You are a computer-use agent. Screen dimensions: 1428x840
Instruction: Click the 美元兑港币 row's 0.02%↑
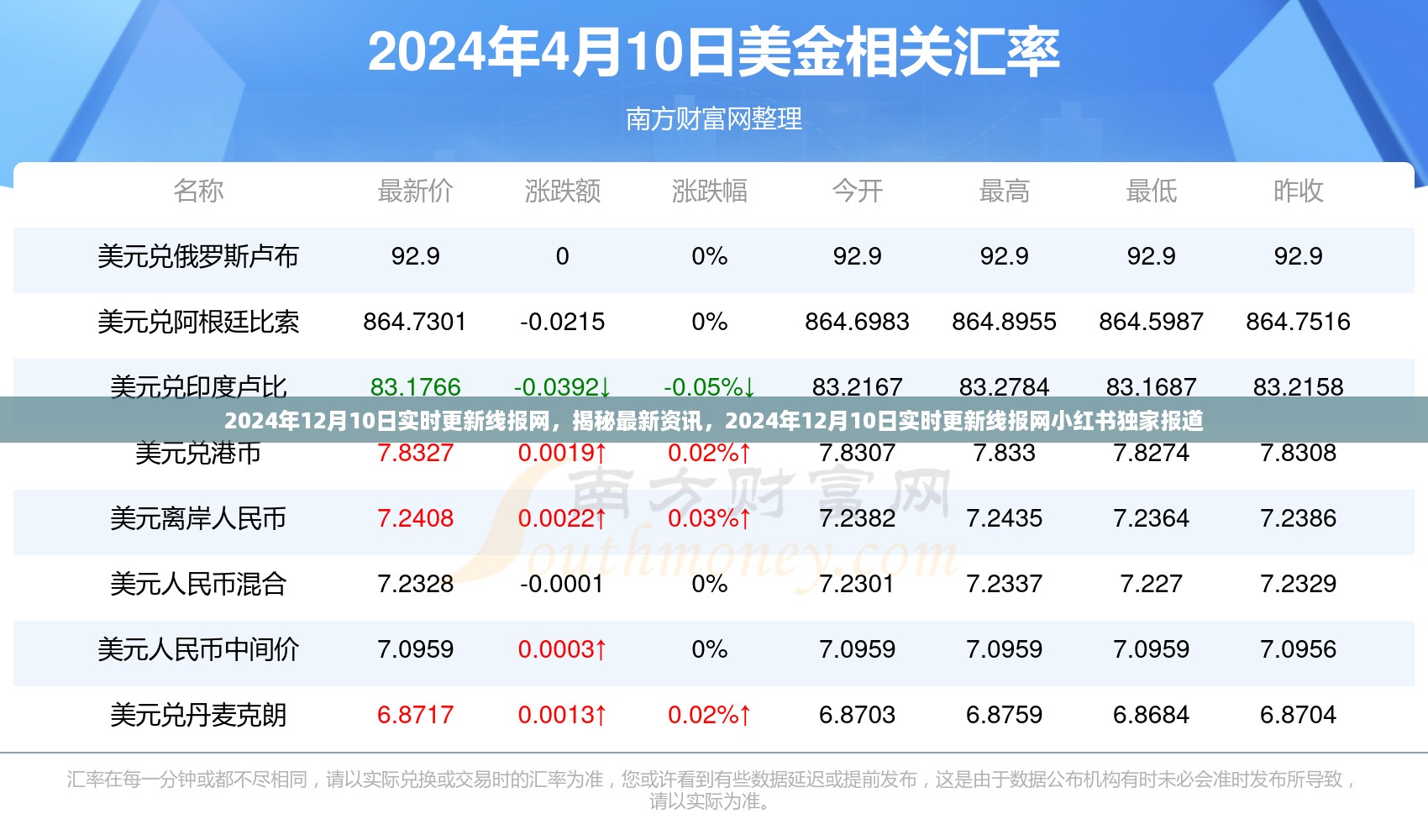click(x=710, y=454)
